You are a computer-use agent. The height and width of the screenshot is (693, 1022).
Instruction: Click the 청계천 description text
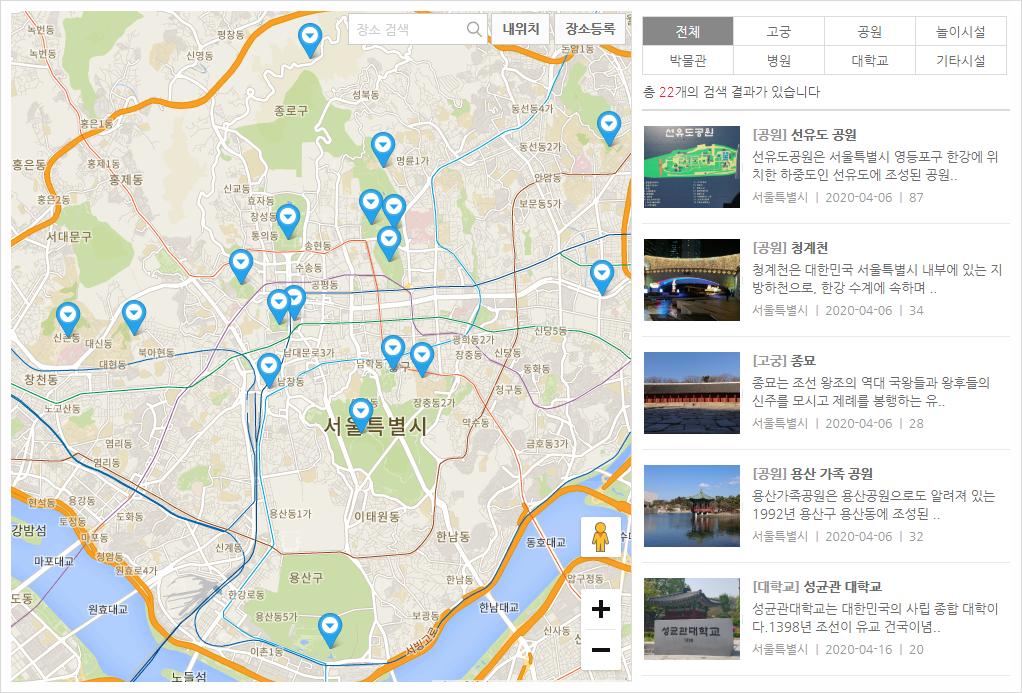[877, 278]
